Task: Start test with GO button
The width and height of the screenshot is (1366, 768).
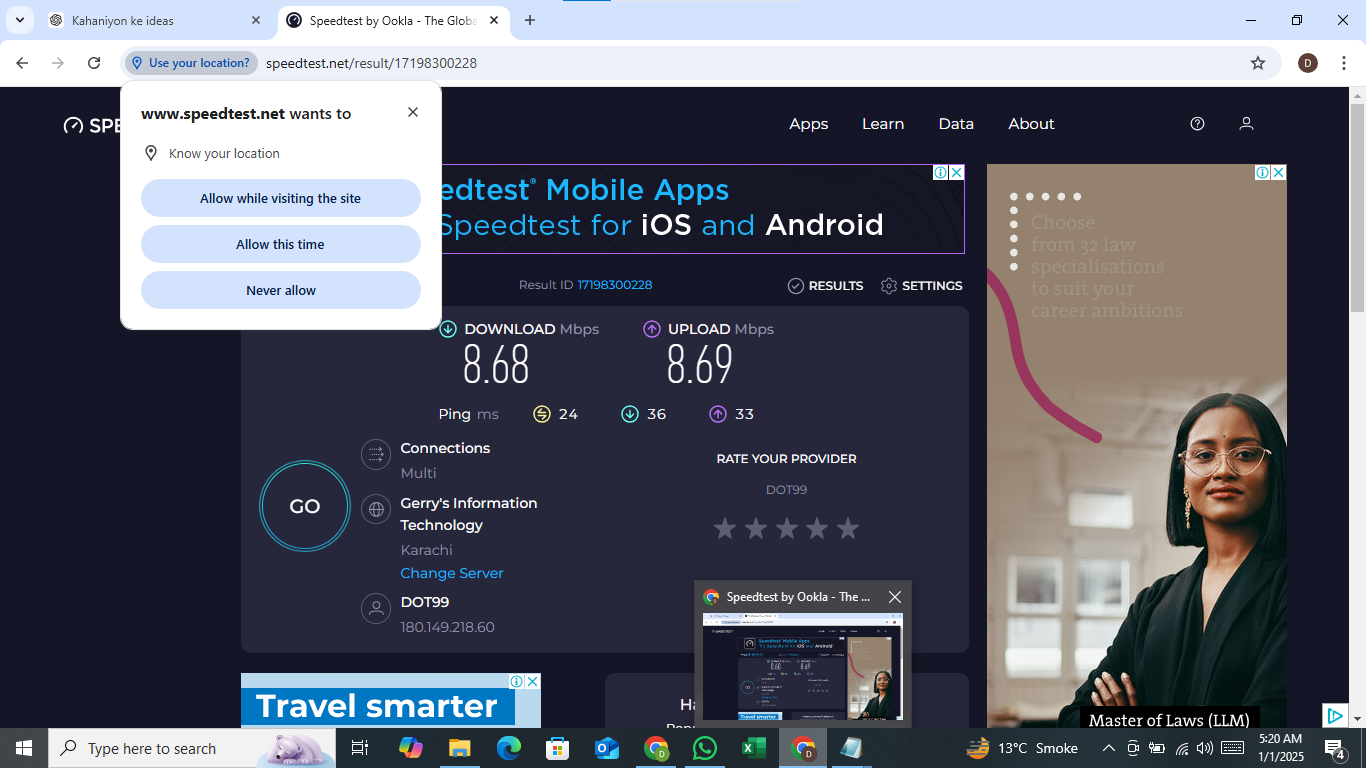Action: tap(305, 506)
